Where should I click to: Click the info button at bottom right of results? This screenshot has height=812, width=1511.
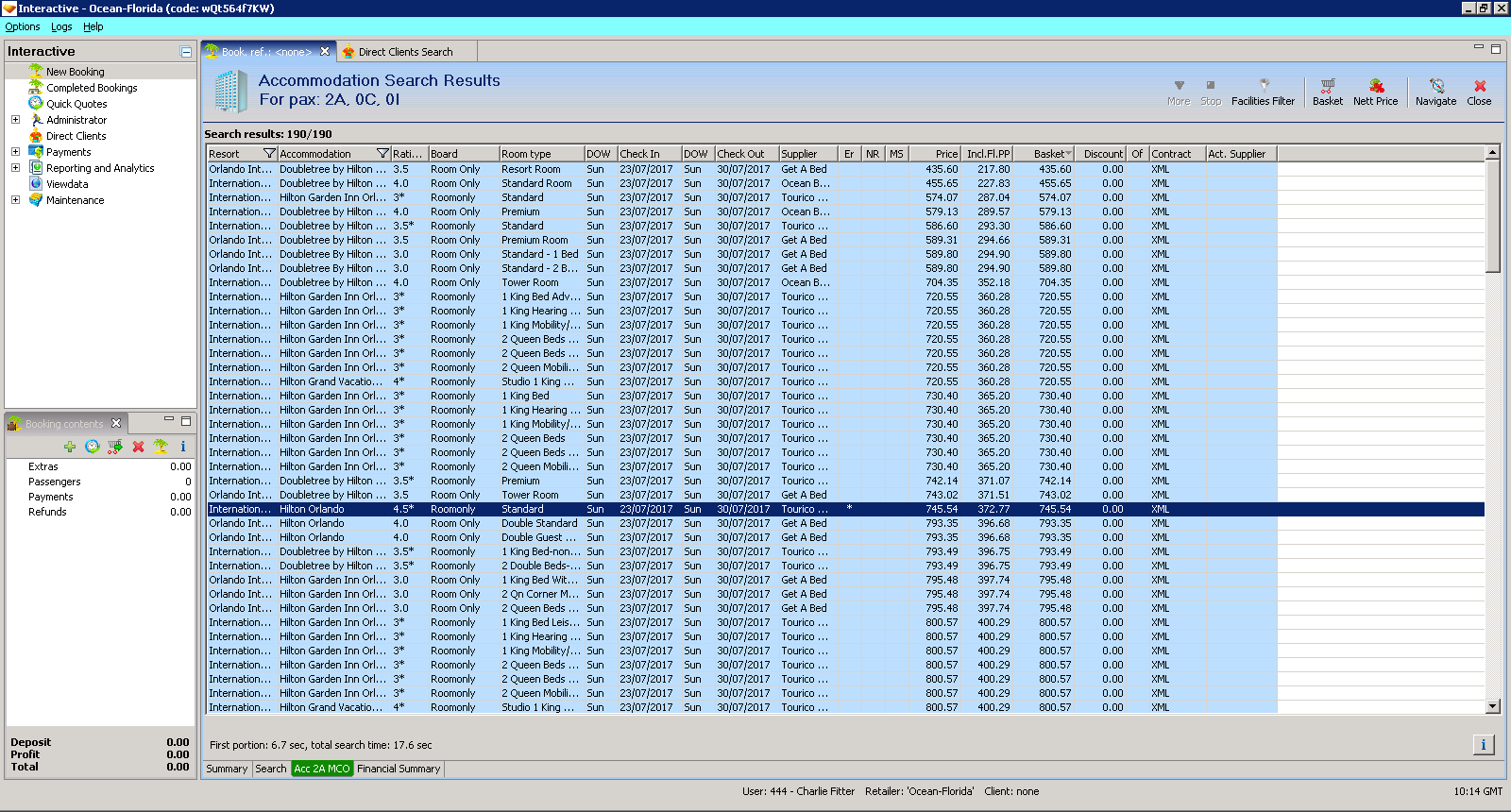(1484, 745)
